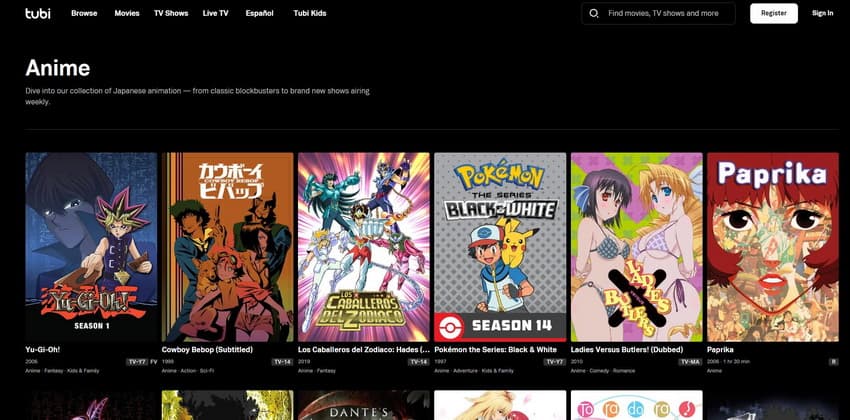Open the Yu-Gi-Oh! Season 1 poster
This screenshot has width=850, height=420.
[91, 247]
